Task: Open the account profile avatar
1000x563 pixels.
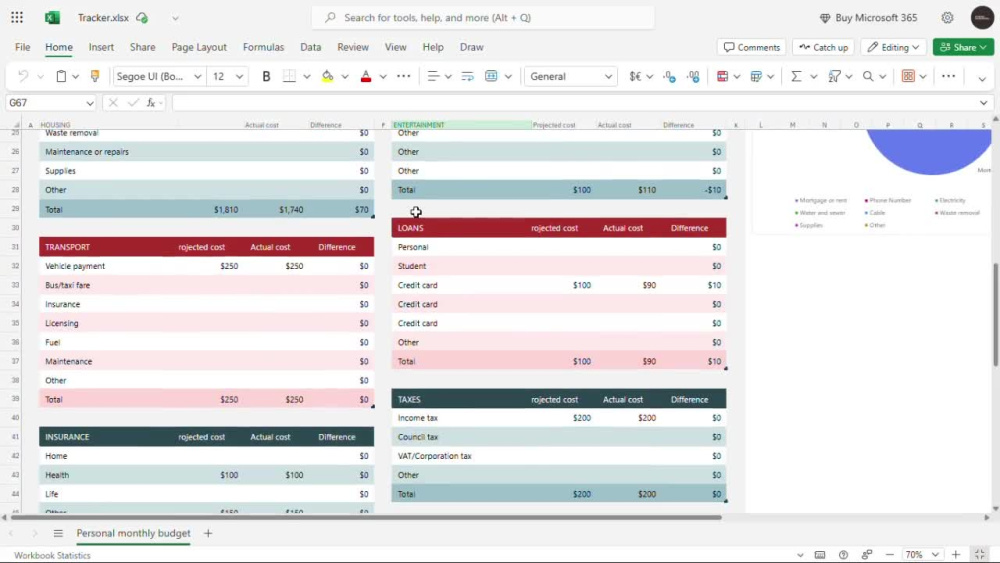Action: (982, 17)
